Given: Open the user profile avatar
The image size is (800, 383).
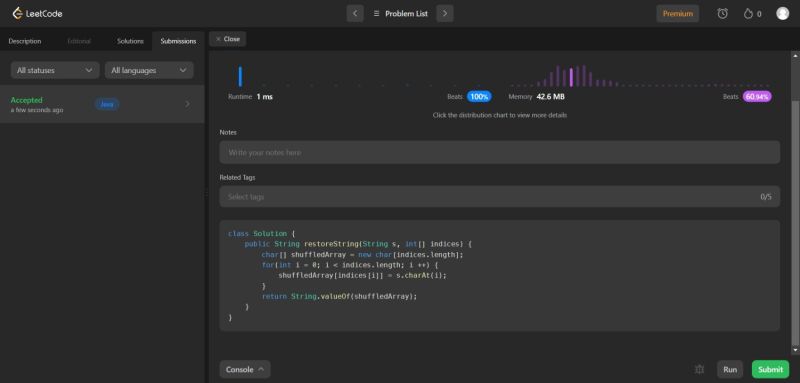Looking at the screenshot, I should 782,14.
